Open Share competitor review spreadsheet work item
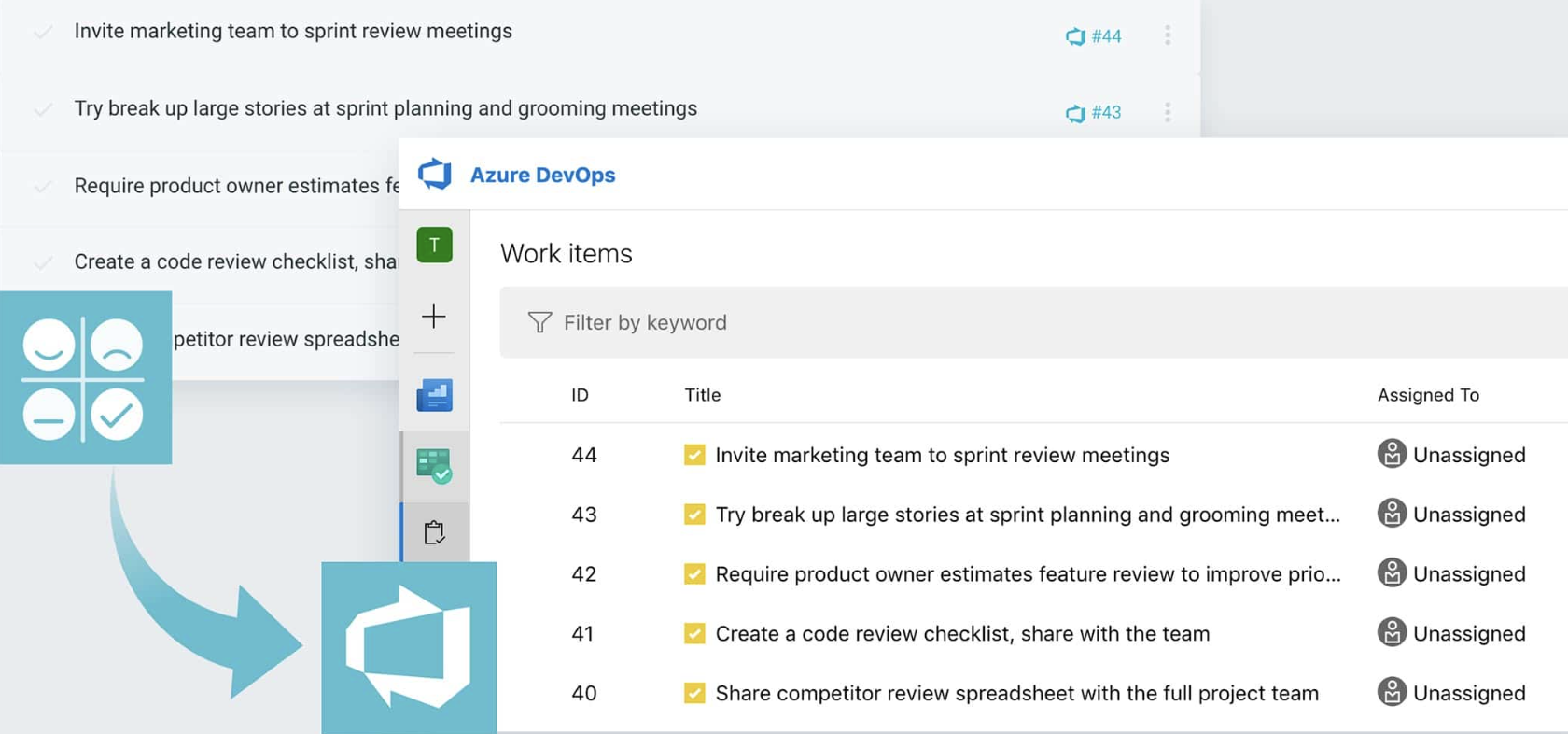 coord(1017,693)
